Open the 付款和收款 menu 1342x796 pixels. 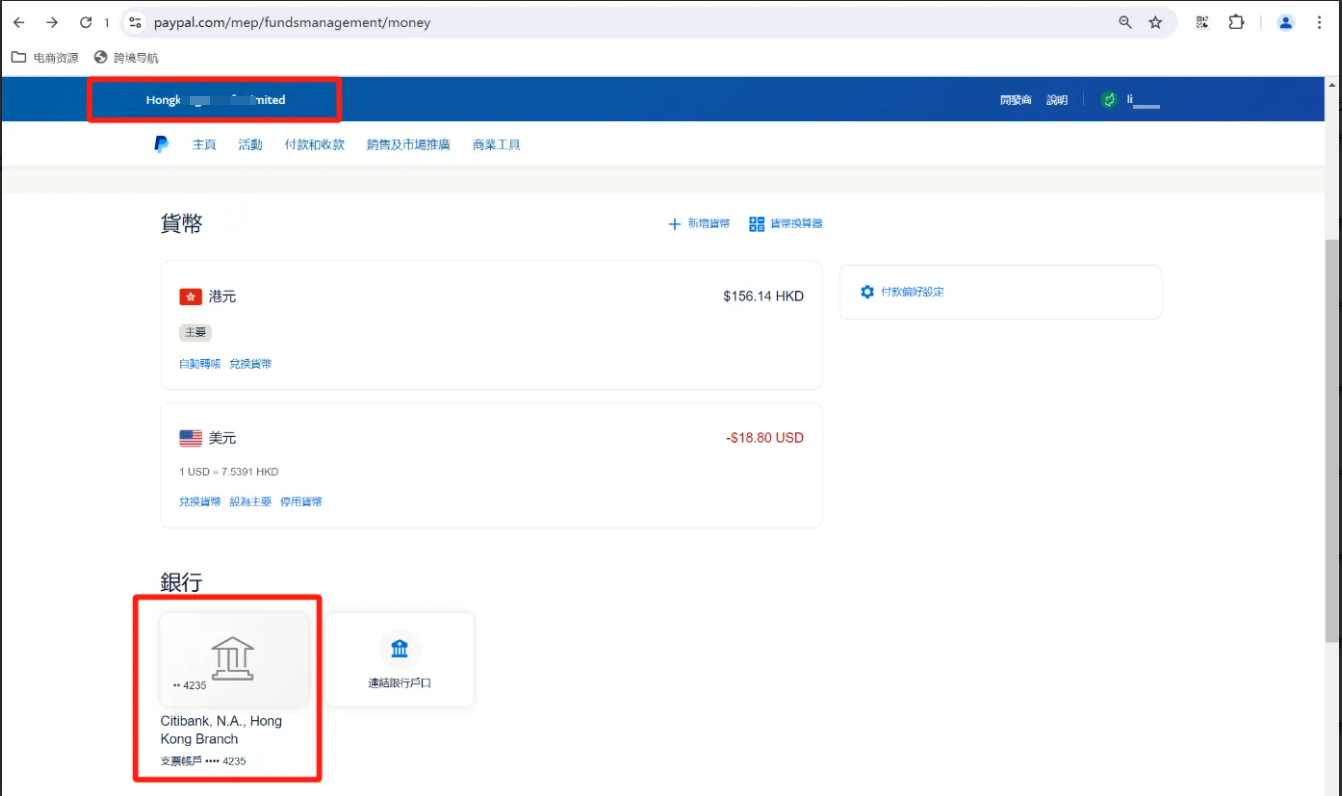(x=314, y=145)
